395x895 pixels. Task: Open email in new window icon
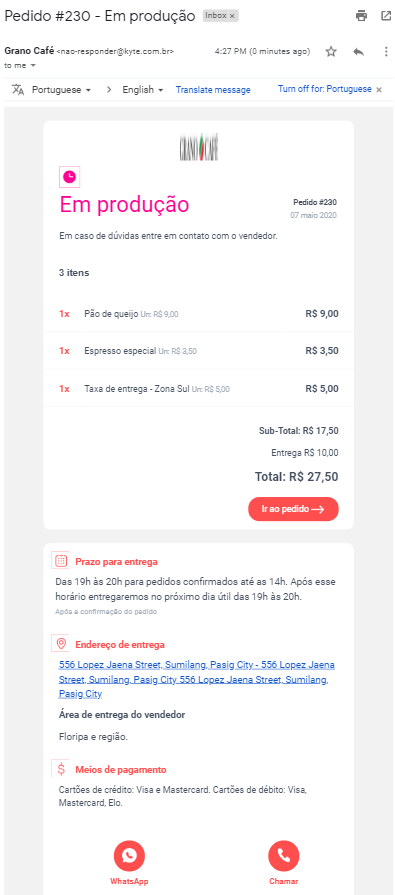pyautogui.click(x=386, y=16)
